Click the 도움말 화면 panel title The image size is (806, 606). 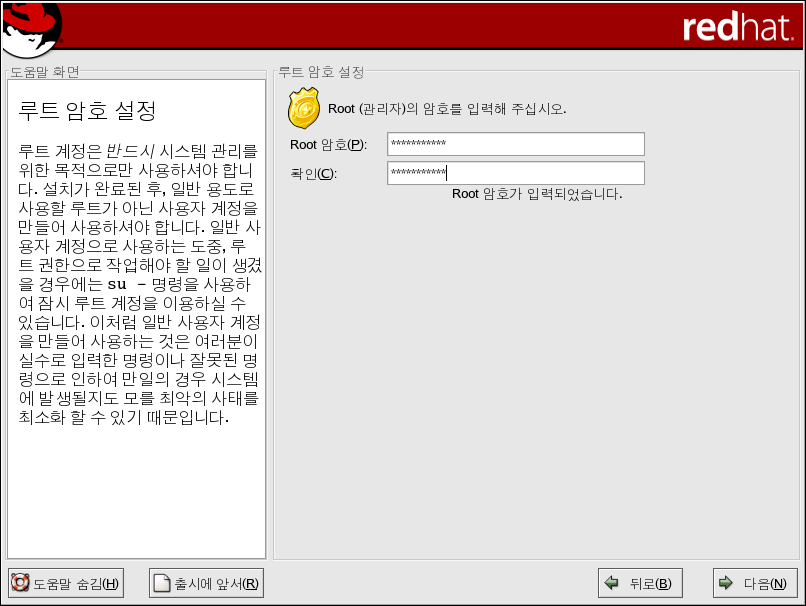(45, 72)
